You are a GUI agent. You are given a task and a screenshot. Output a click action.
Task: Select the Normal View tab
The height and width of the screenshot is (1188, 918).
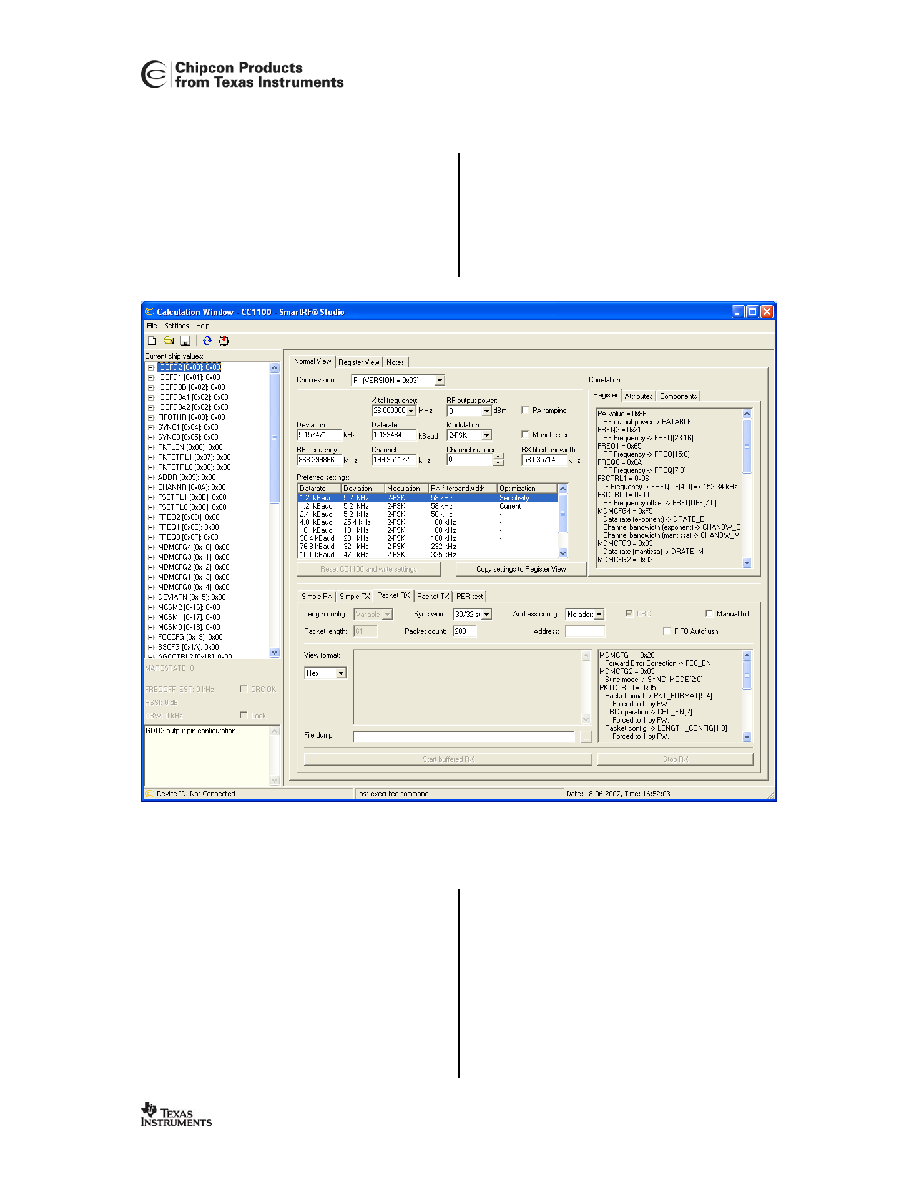click(x=312, y=361)
